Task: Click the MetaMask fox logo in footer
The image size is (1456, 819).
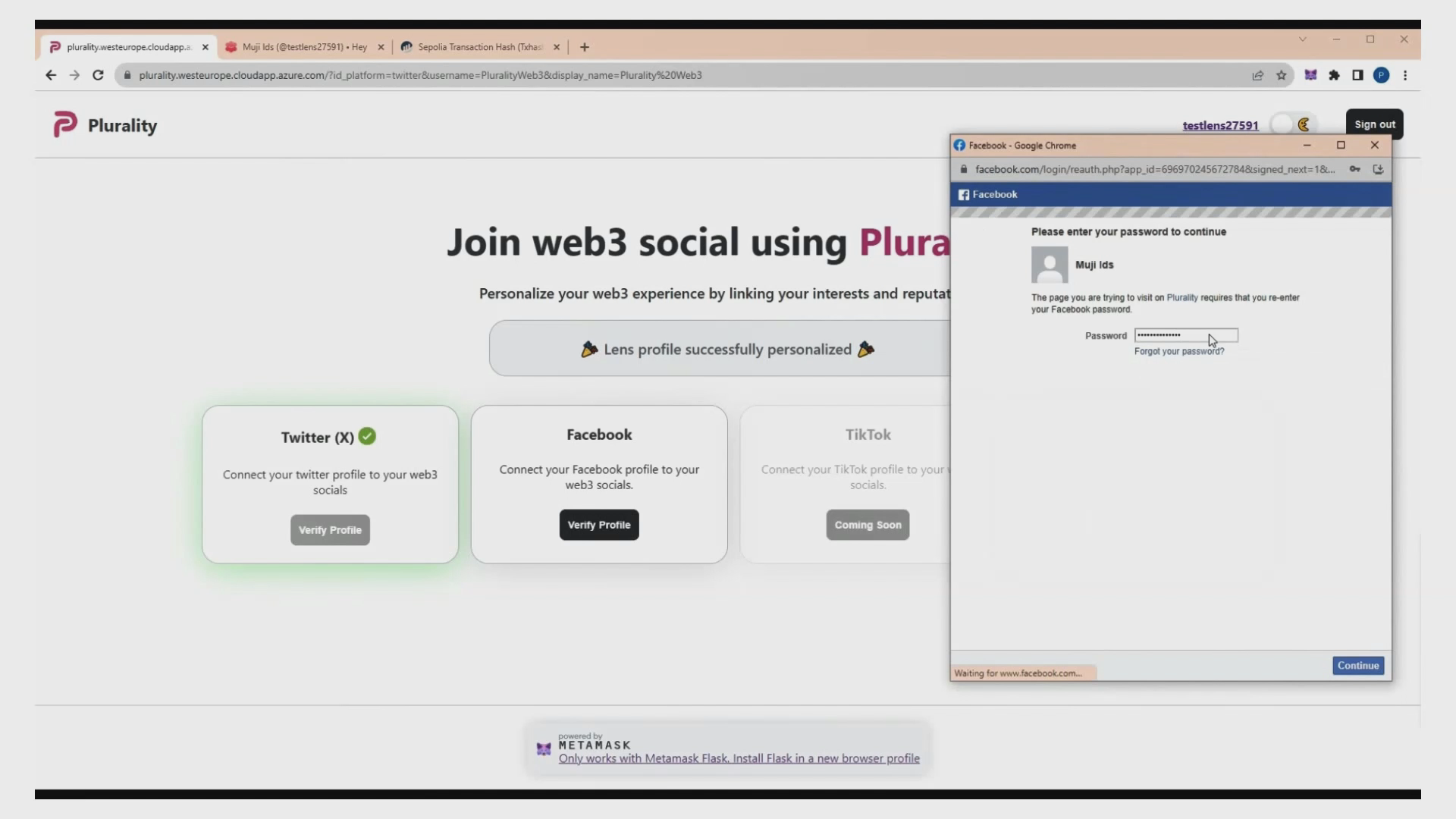Action: point(544,749)
